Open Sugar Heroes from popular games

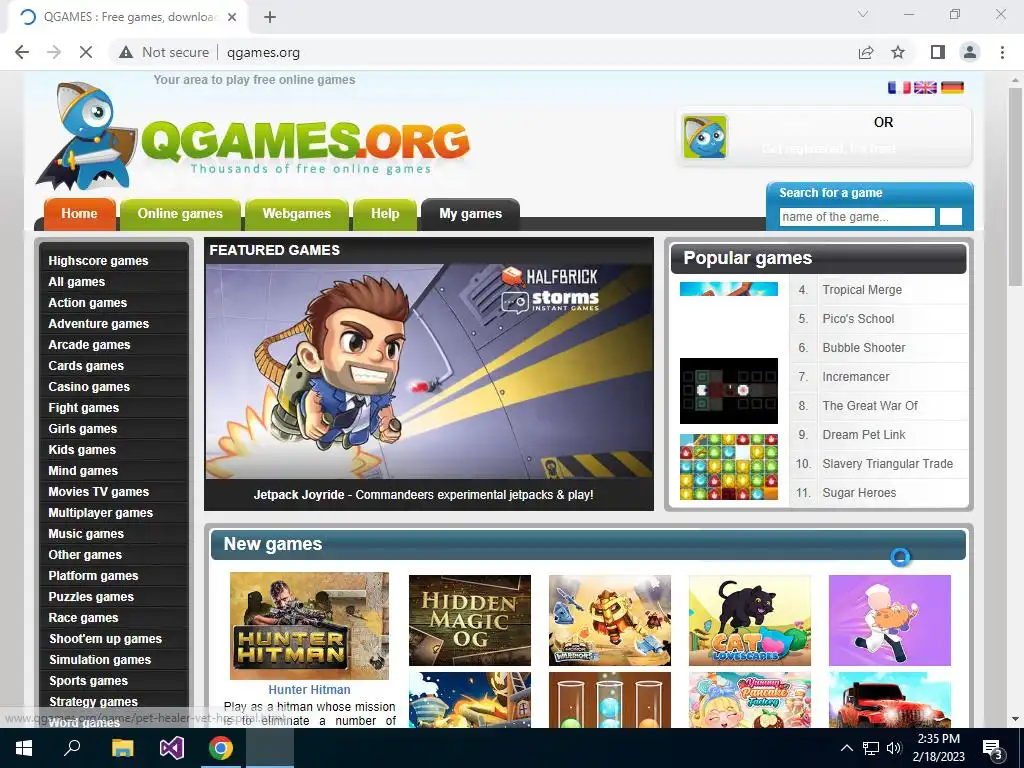point(859,493)
